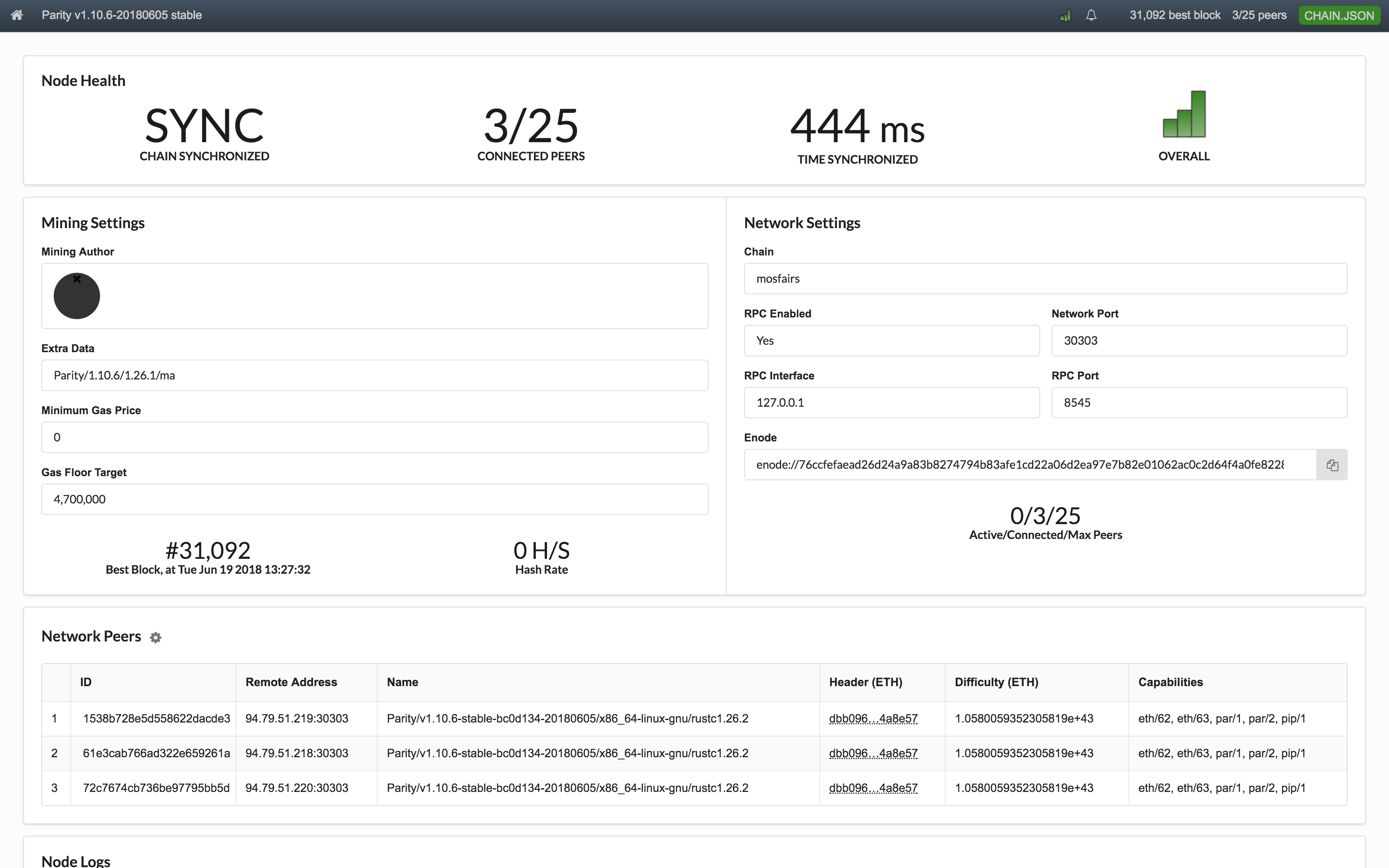Copy the enode address with copy icon
Screen dimensions: 1389x868
coord(1332,465)
